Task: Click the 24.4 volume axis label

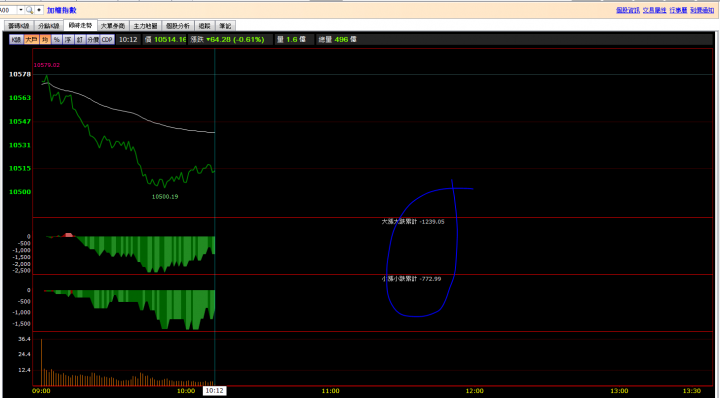Action: (24, 354)
